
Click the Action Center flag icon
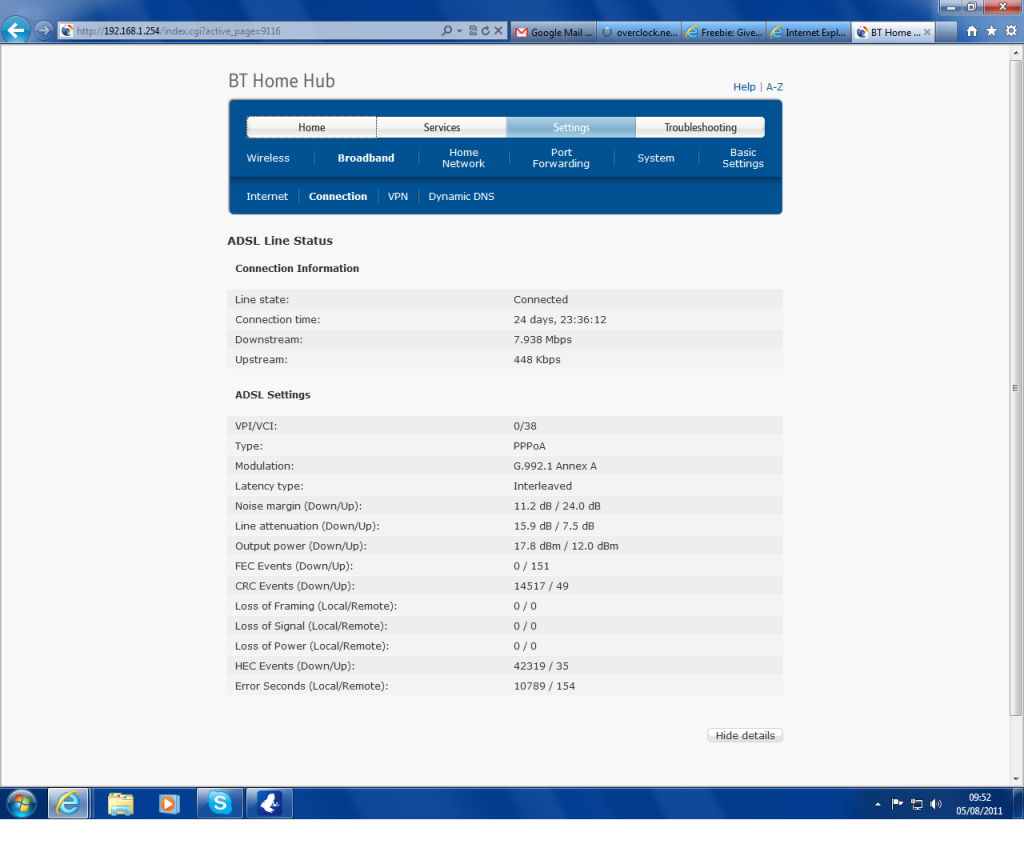tap(897, 804)
